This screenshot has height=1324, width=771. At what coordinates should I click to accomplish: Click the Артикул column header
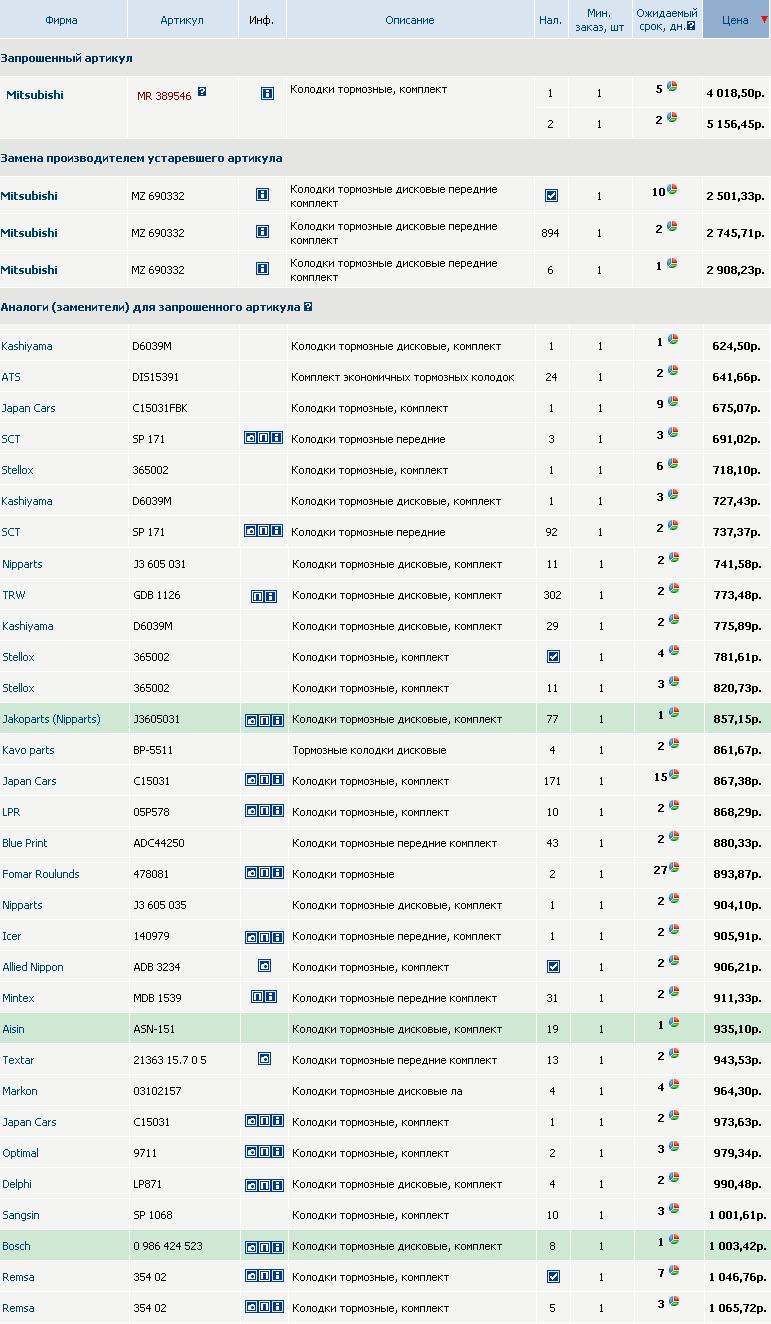tap(182, 20)
